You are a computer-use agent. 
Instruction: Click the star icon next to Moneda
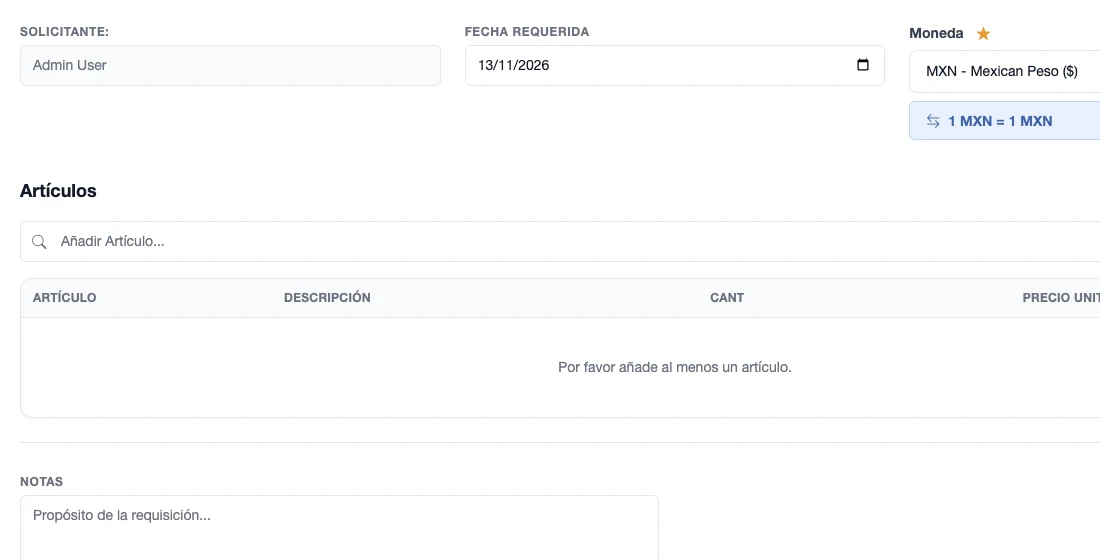[x=984, y=33]
